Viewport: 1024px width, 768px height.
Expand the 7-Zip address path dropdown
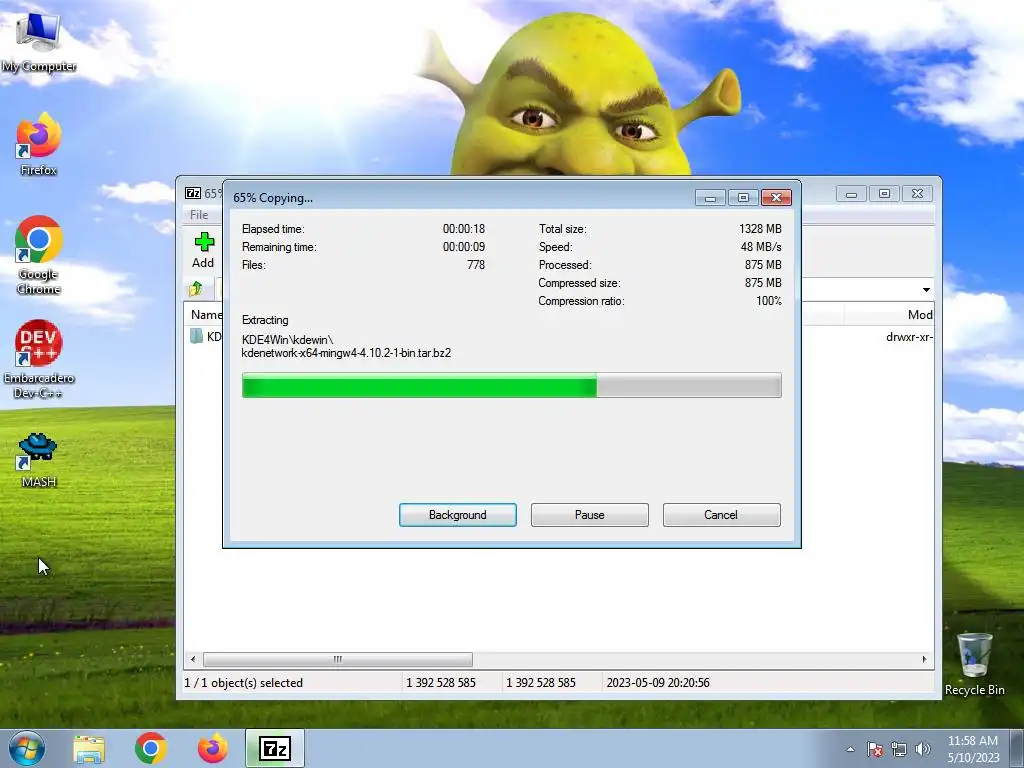tap(926, 289)
